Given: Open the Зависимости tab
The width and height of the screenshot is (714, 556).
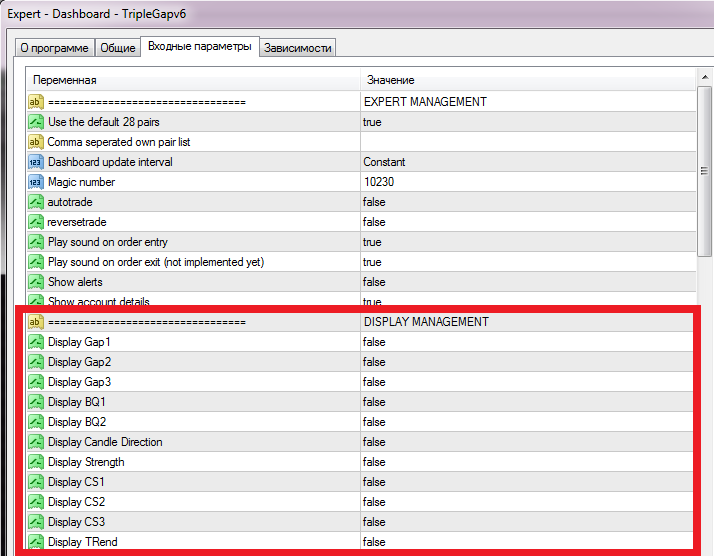Looking at the screenshot, I should click(298, 48).
